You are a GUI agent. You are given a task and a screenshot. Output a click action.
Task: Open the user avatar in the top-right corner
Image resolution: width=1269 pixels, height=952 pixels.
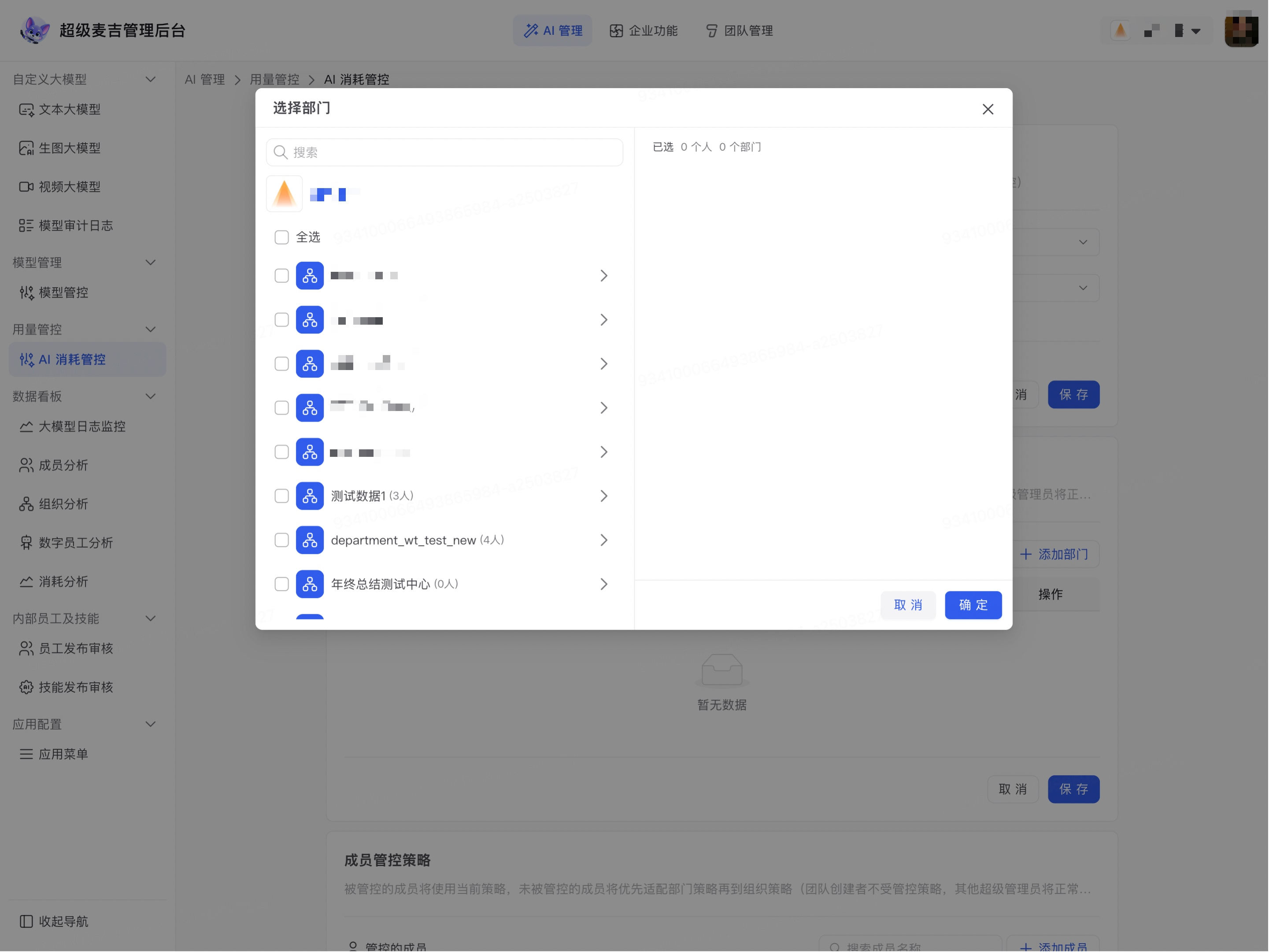(1241, 30)
